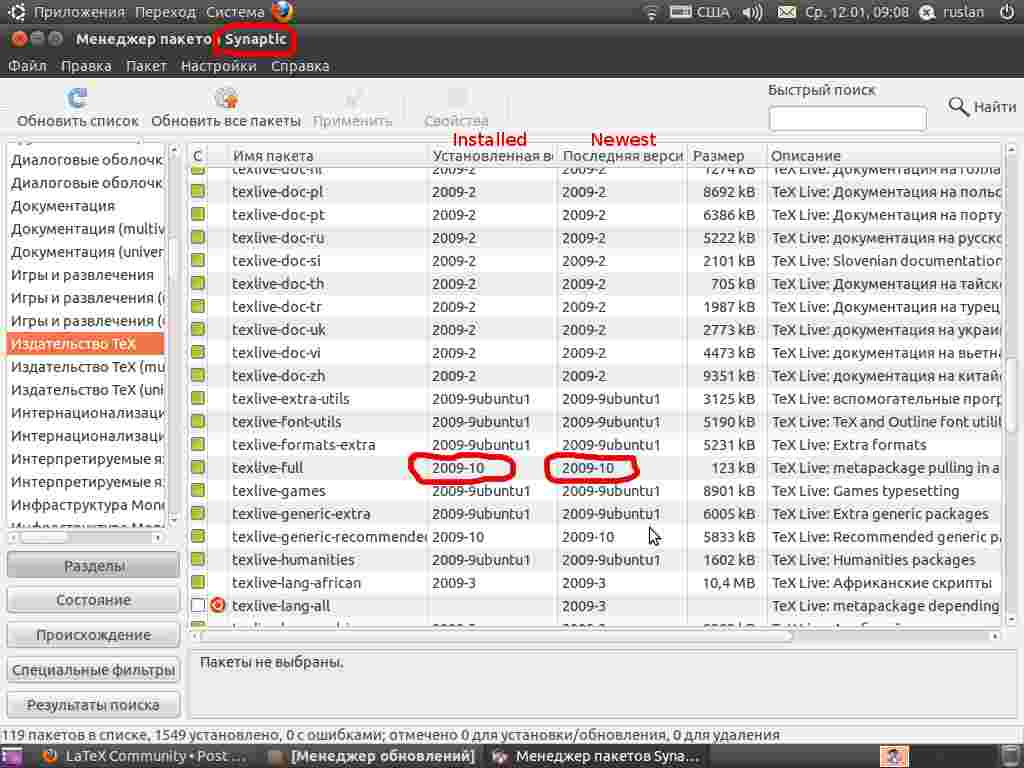Toggle status checkbox for texlive-doc-pl

point(198,191)
